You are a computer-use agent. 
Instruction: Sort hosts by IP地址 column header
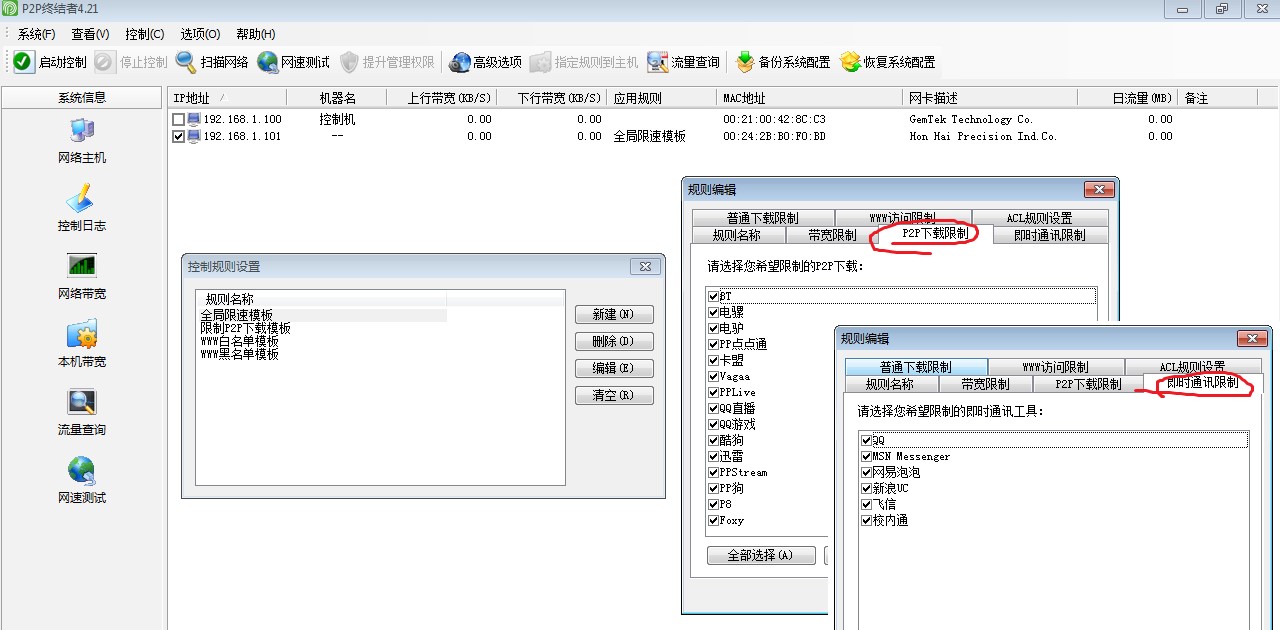(x=227, y=98)
